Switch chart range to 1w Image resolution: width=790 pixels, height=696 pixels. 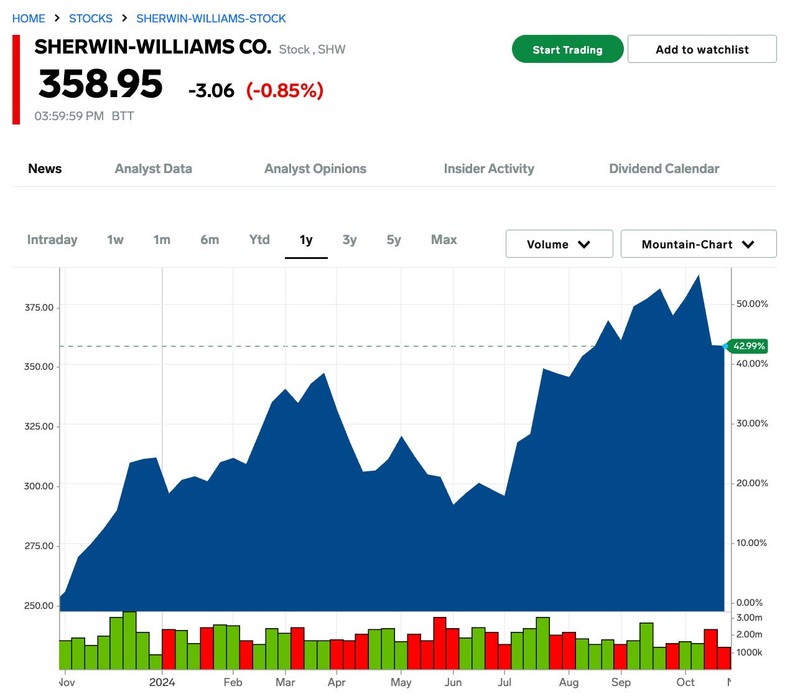(x=115, y=240)
